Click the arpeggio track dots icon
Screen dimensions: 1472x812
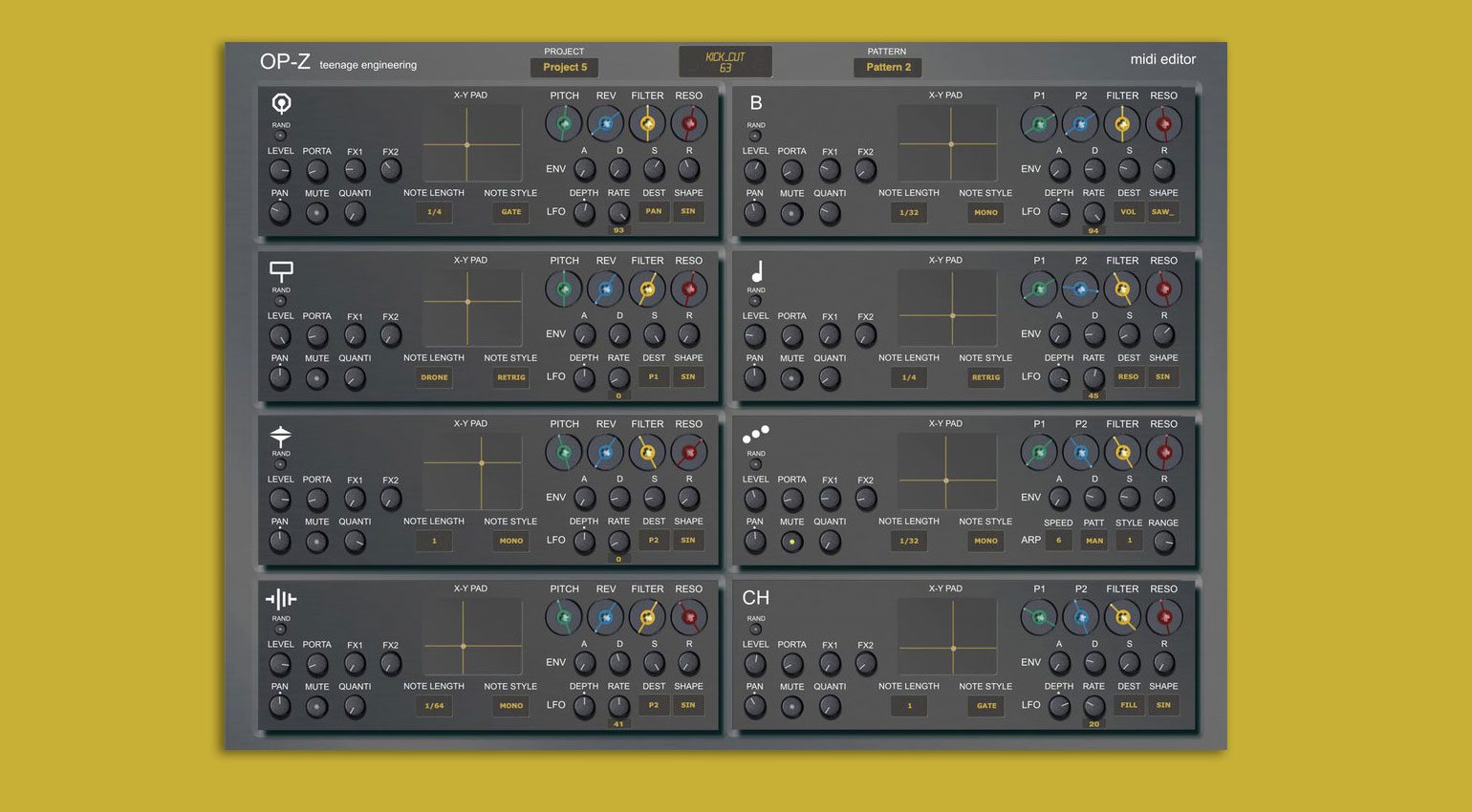[x=756, y=435]
